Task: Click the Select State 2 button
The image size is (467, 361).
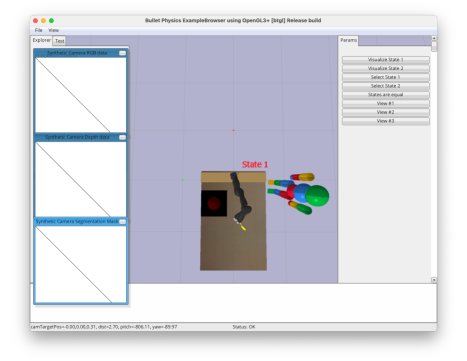Action: pyautogui.click(x=385, y=86)
